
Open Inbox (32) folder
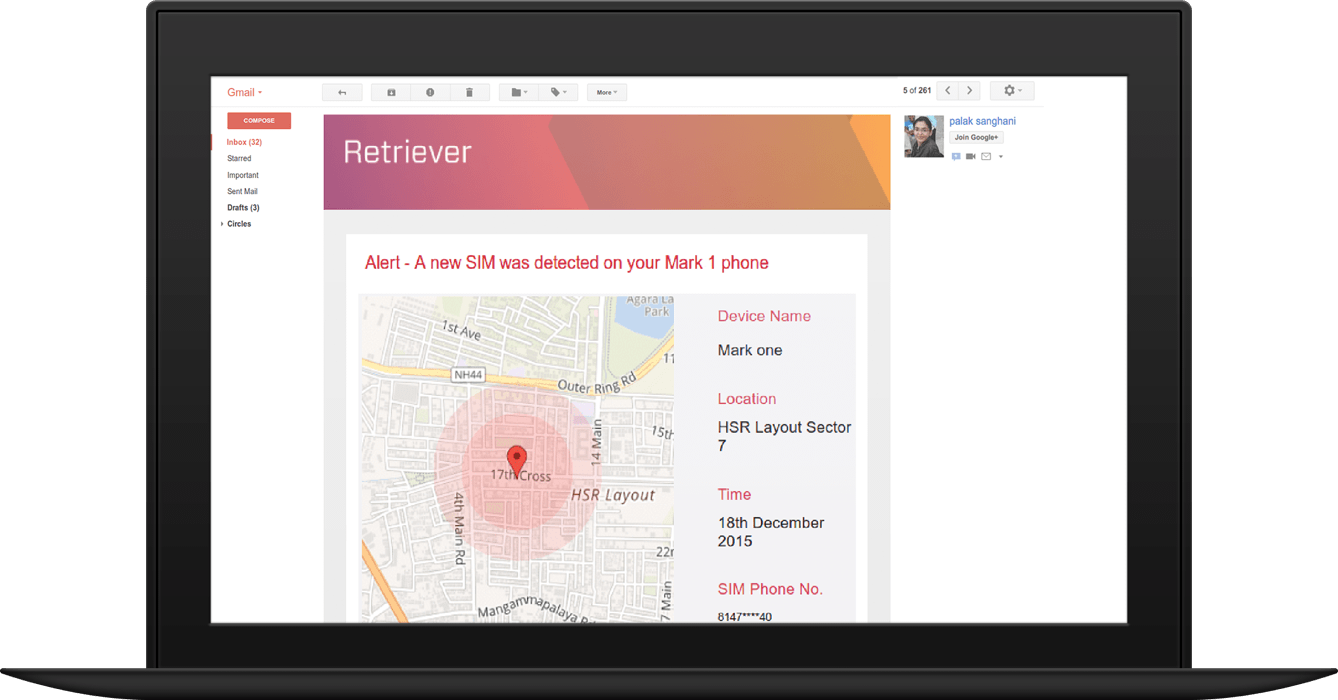[244, 142]
